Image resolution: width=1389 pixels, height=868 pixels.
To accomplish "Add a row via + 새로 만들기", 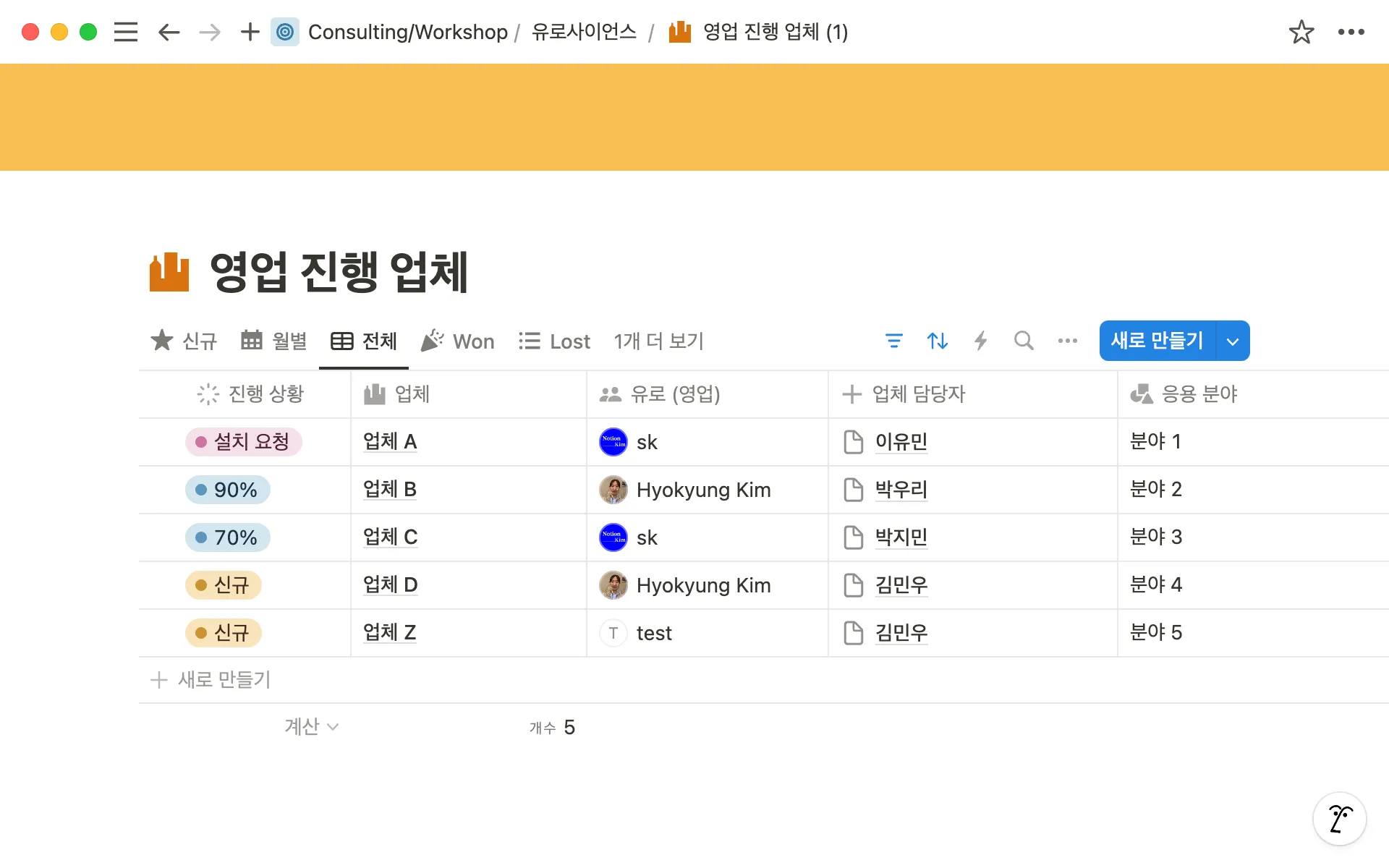I will pyautogui.click(x=211, y=680).
